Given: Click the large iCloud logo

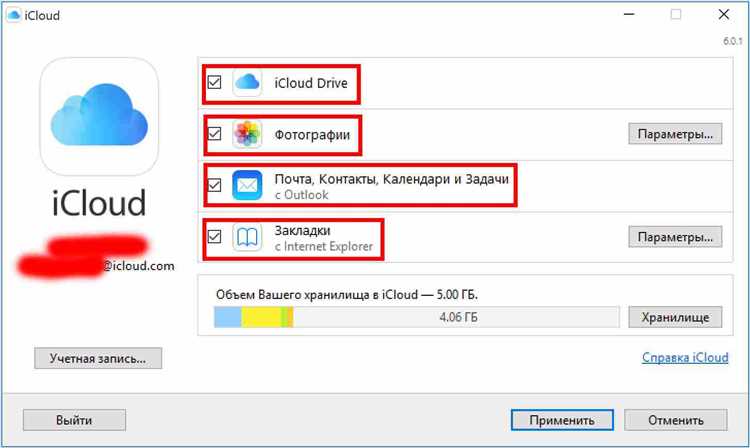Looking at the screenshot, I should (99, 116).
